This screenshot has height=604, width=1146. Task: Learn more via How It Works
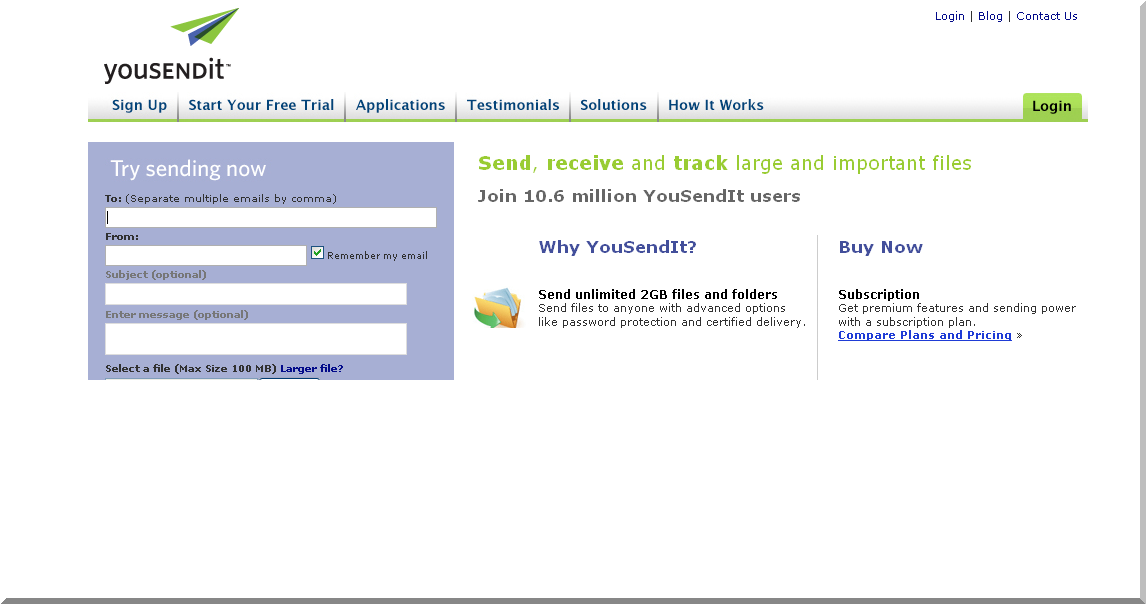point(716,105)
